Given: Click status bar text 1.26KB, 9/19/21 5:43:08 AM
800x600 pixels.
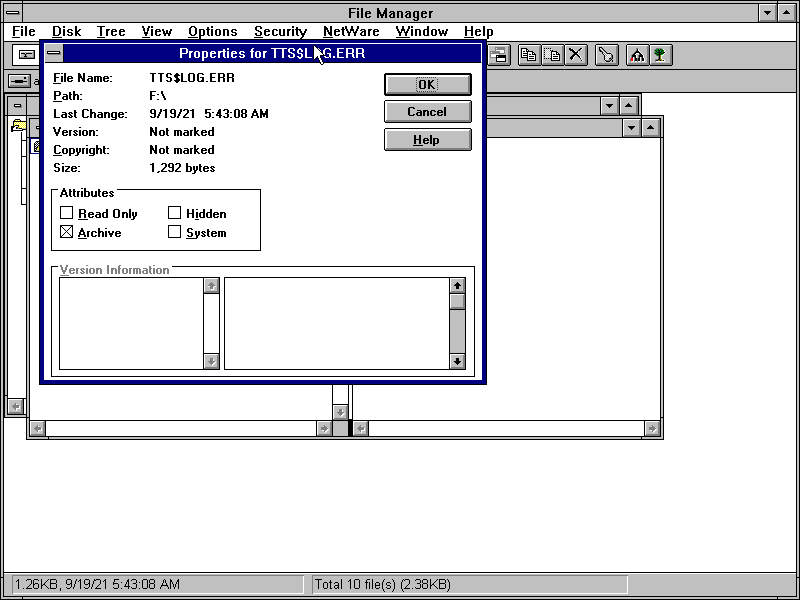Looking at the screenshot, I should (x=97, y=584).
